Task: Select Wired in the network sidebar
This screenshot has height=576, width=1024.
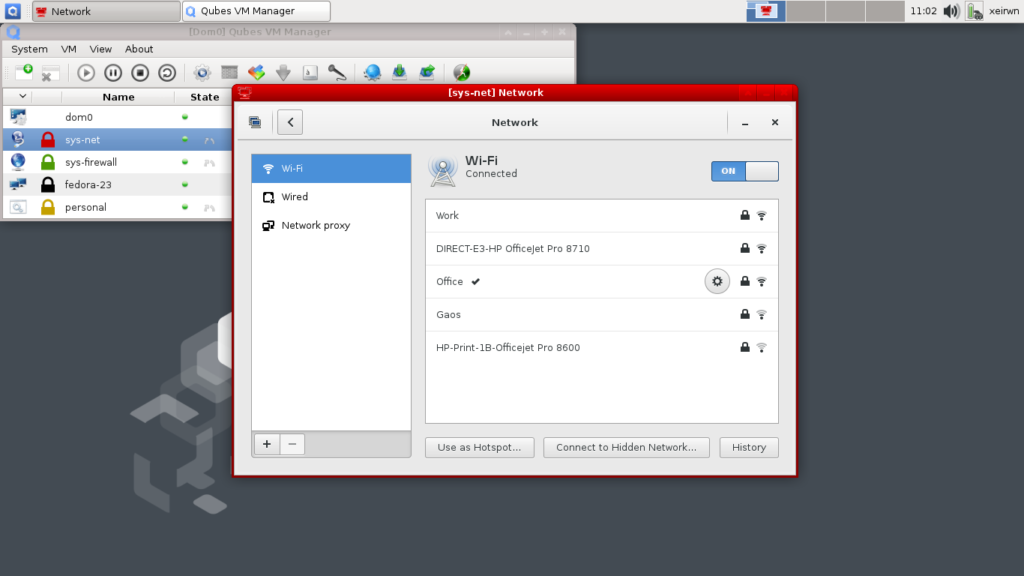Action: pos(331,197)
